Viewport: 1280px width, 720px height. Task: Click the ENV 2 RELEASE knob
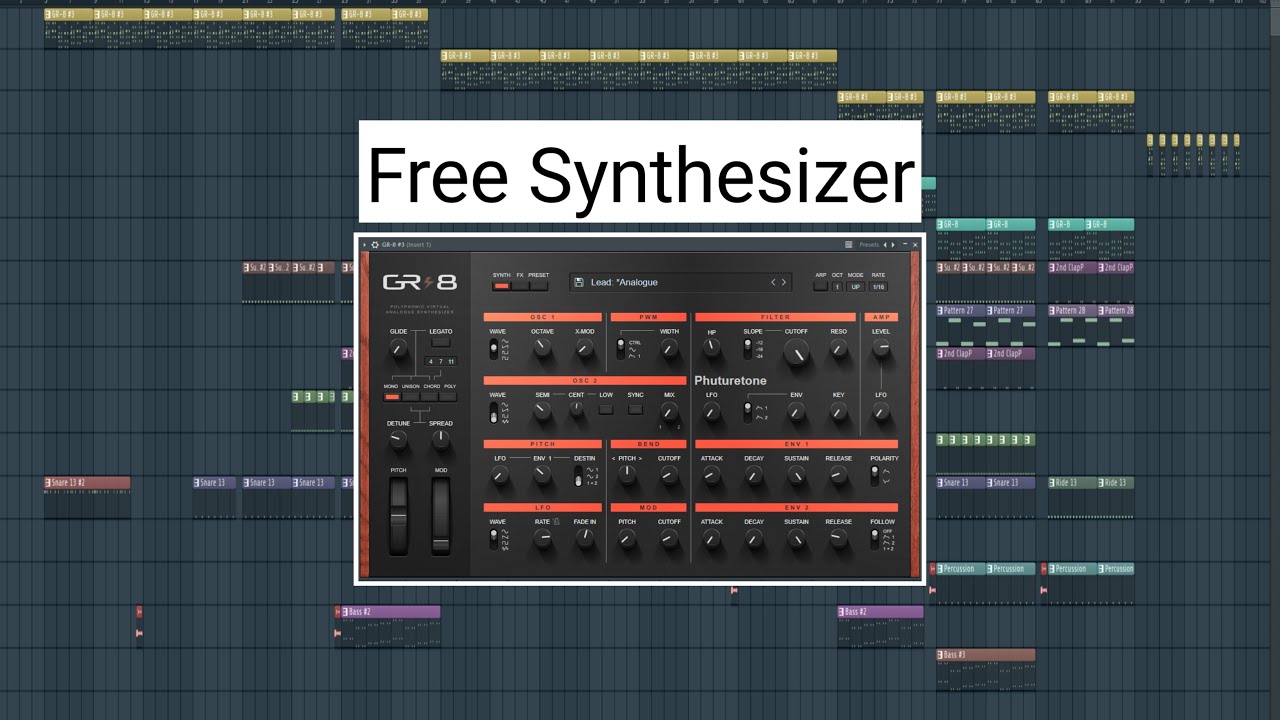pos(838,539)
